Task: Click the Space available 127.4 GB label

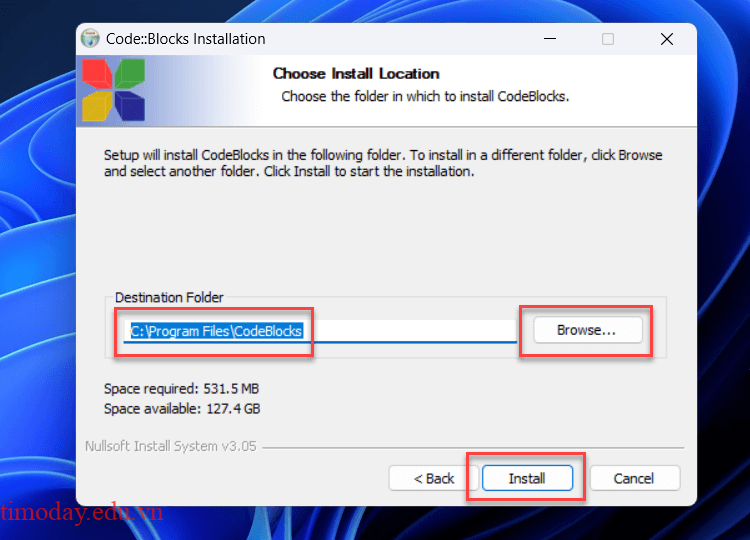Action: tap(182, 408)
